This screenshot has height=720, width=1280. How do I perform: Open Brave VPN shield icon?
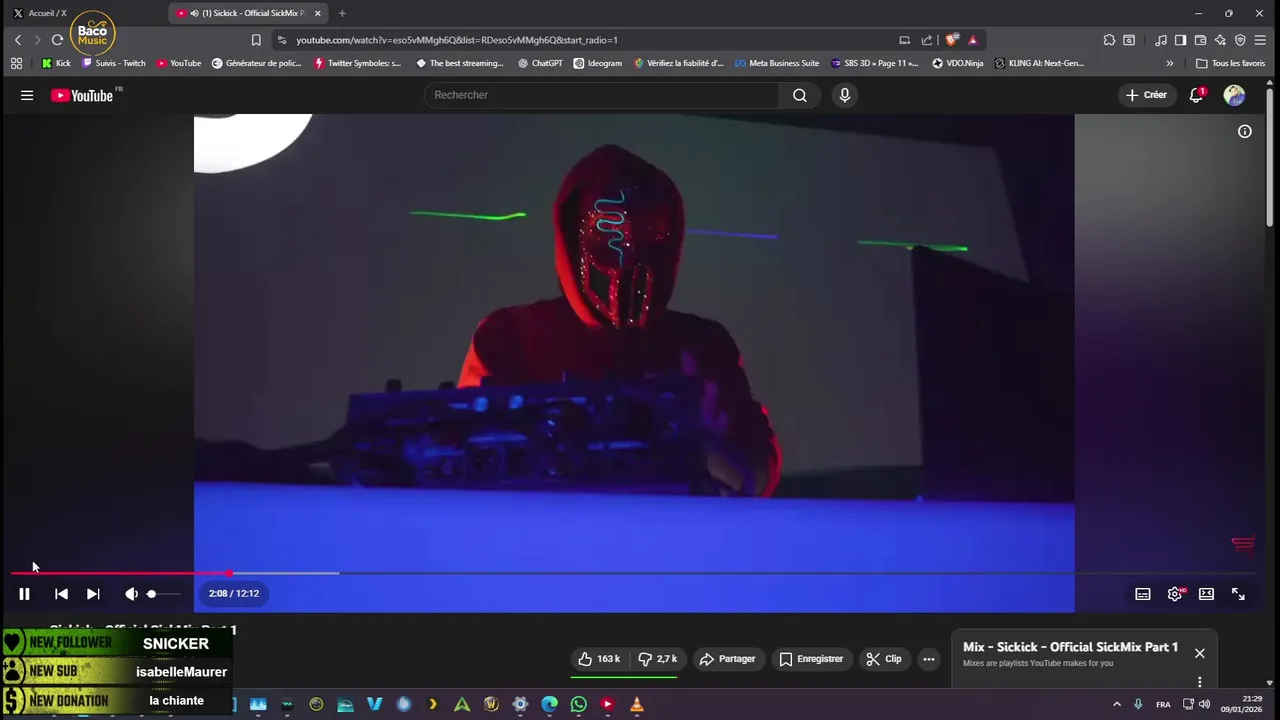tap(1240, 40)
